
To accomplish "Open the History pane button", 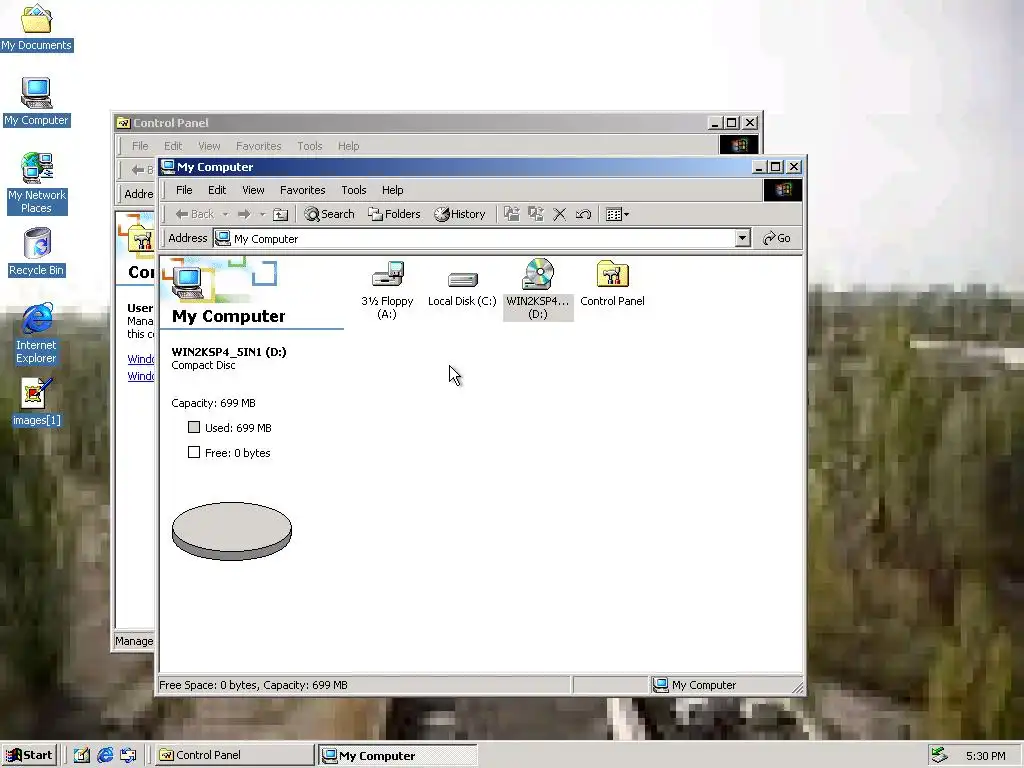I will click(460, 214).
